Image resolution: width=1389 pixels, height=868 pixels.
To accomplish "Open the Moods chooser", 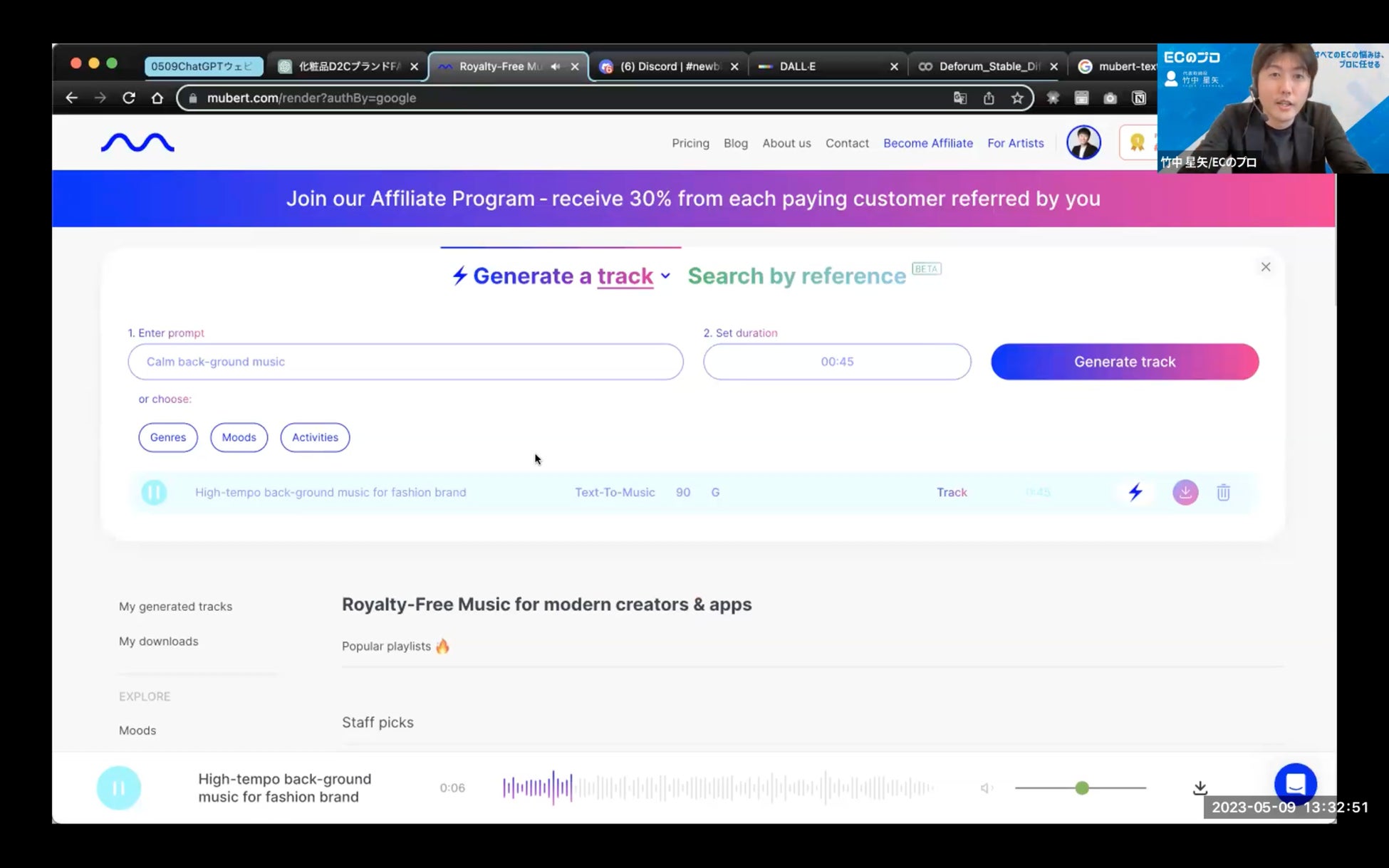I will click(x=239, y=437).
